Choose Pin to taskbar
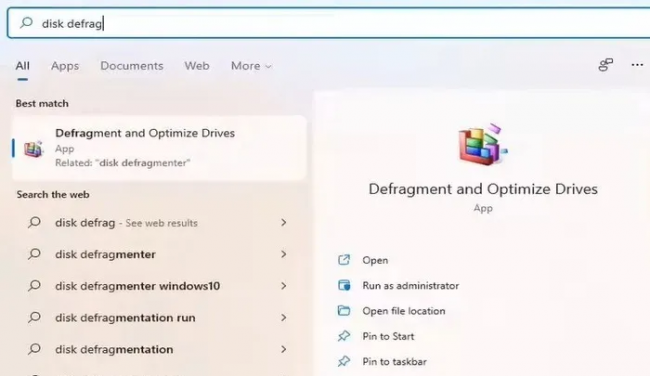The image size is (650, 376). tap(394, 361)
